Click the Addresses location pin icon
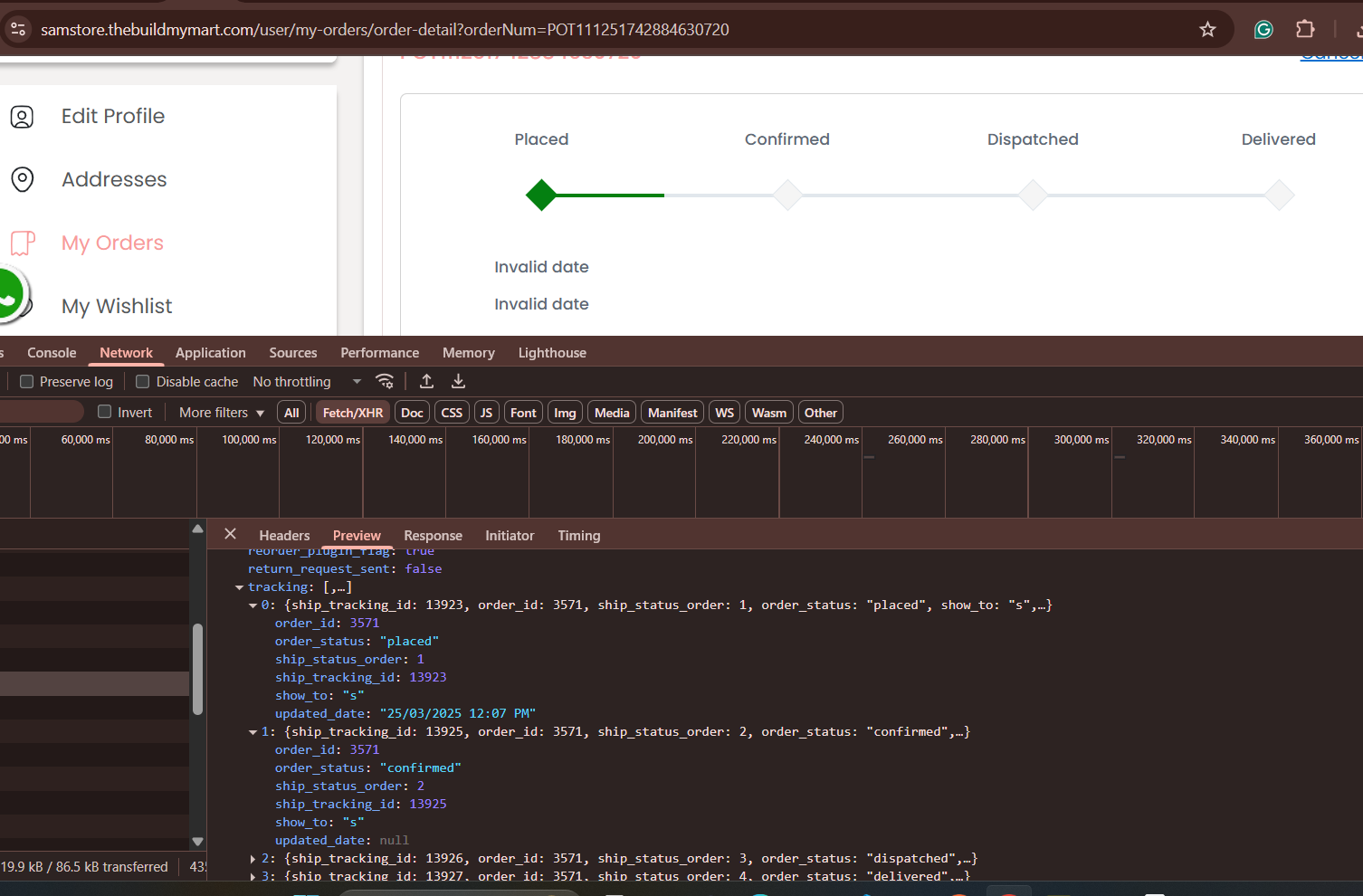 point(22,179)
